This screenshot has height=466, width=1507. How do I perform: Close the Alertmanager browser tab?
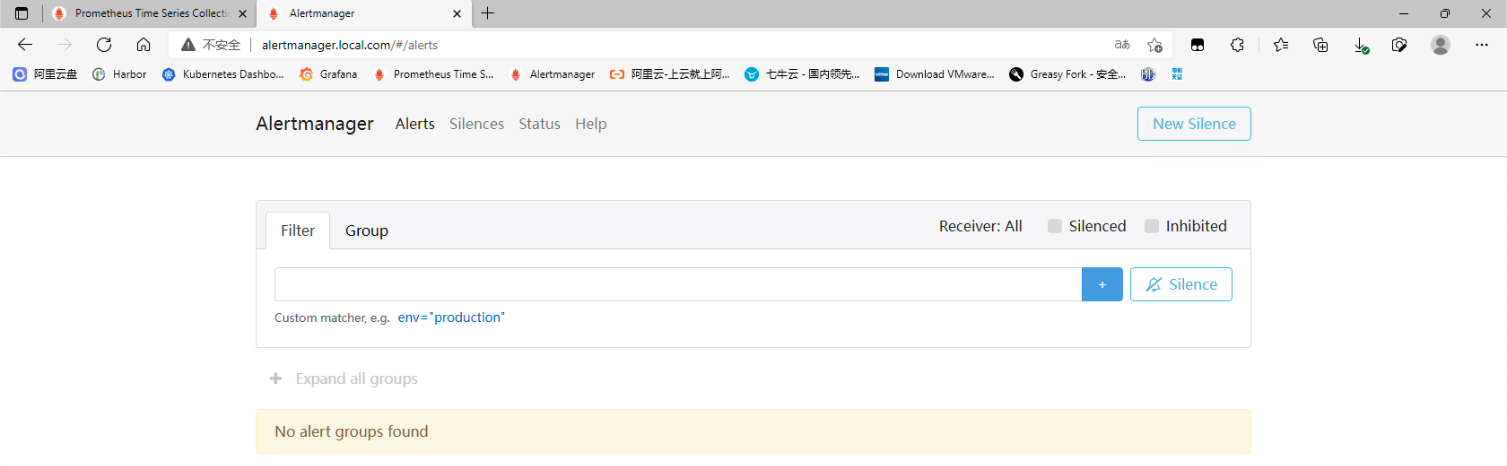(457, 14)
